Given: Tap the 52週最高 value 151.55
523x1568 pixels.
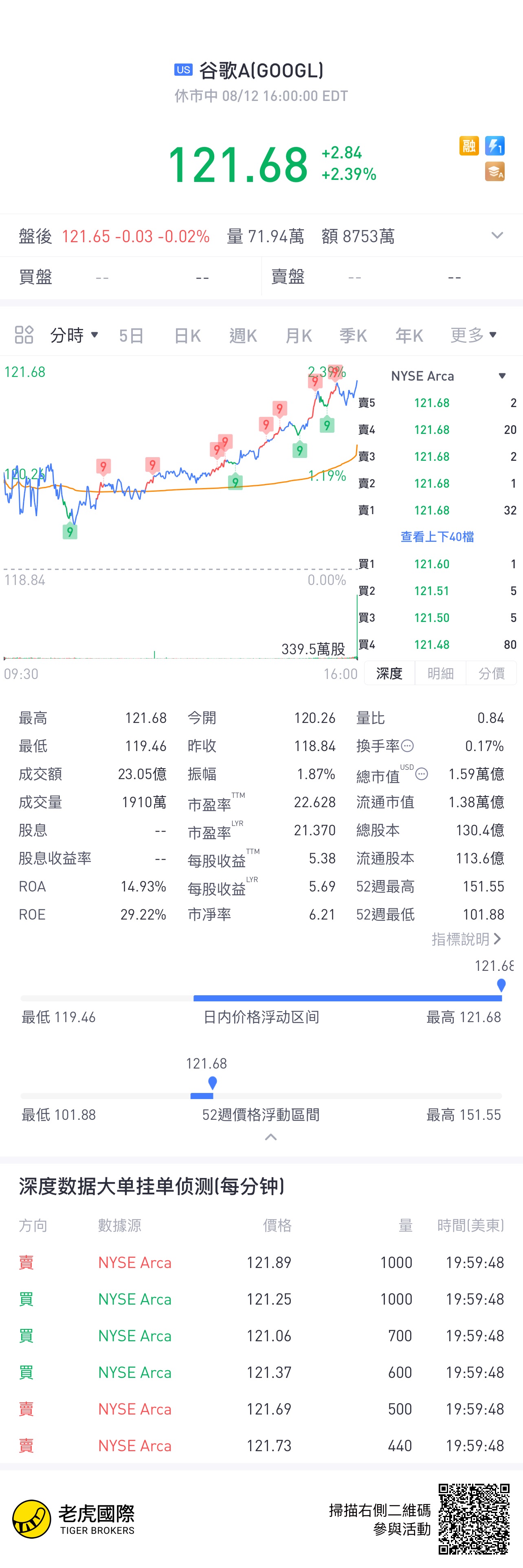Looking at the screenshot, I should click(483, 886).
